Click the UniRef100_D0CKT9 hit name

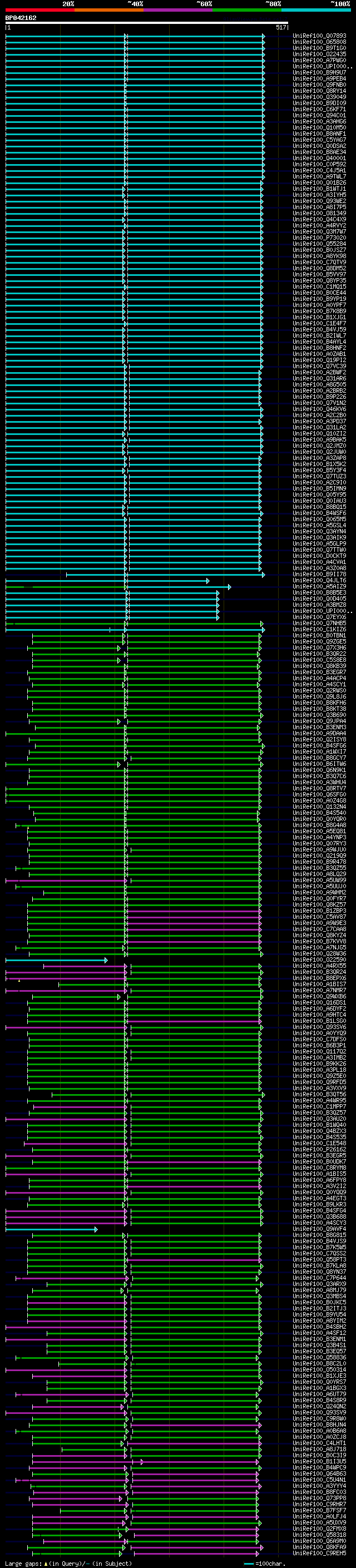[x=319, y=556]
